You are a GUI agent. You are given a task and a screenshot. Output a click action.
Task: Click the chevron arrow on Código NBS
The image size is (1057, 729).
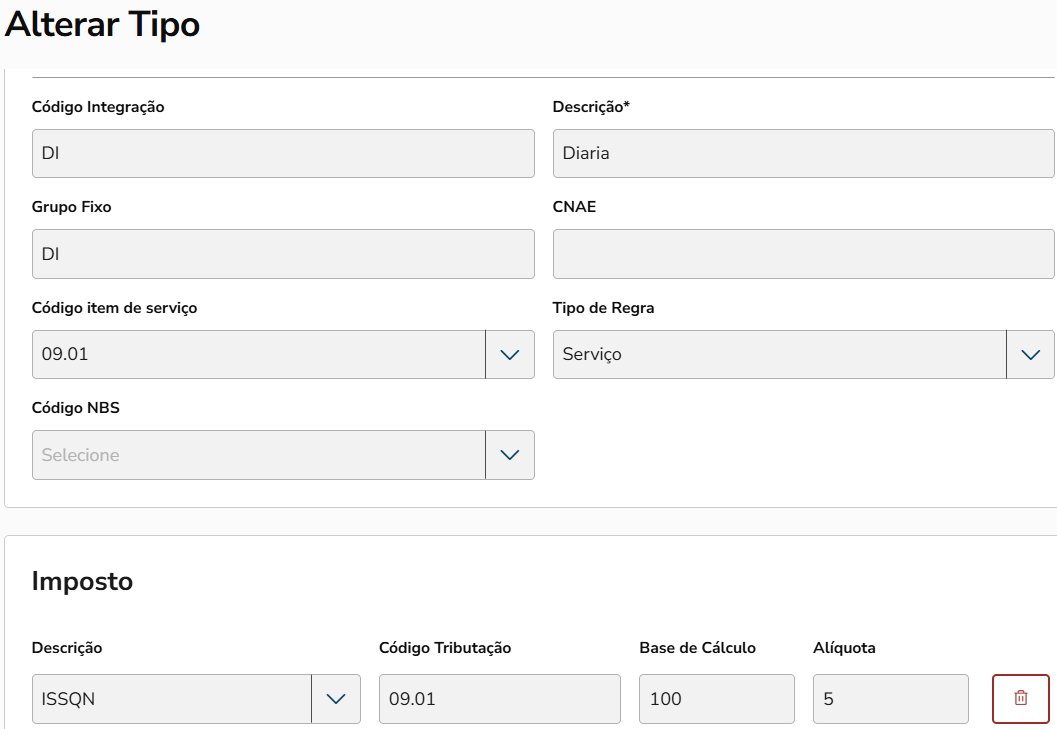click(510, 455)
